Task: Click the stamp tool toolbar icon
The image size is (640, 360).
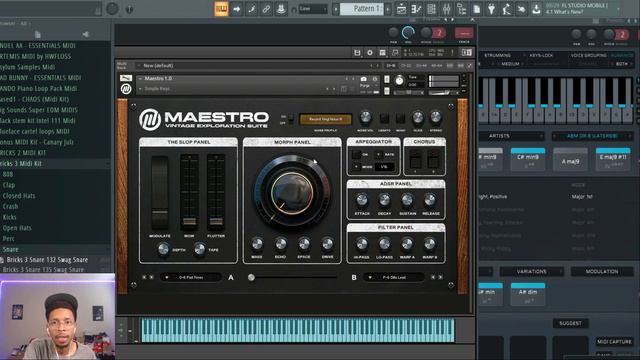Action: point(281,9)
